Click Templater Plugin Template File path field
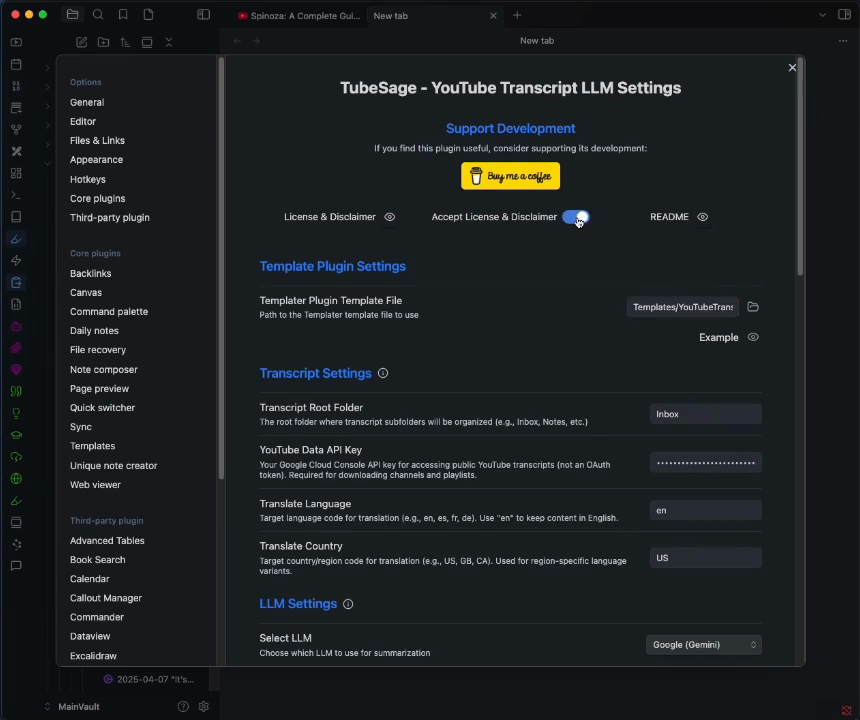Screen dimensions: 860x720 [x=683, y=307]
